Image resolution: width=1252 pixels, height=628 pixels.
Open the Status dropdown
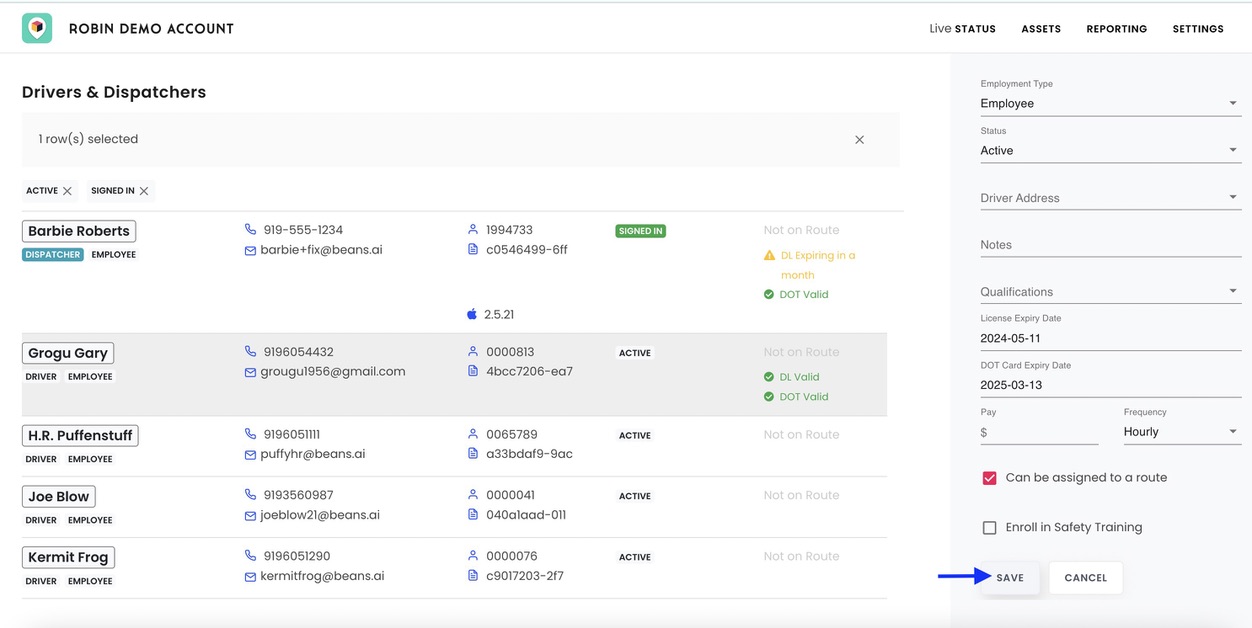[x=1110, y=150]
